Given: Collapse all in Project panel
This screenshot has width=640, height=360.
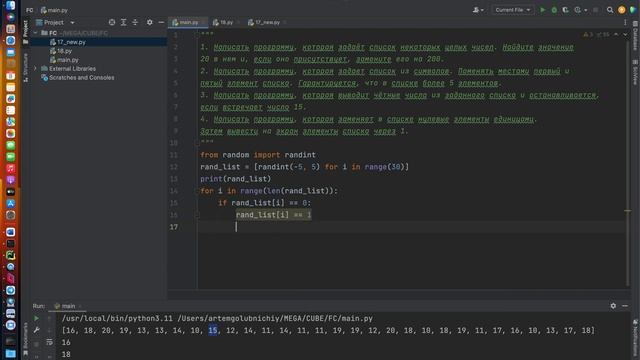Looking at the screenshot, I should click(x=135, y=22).
